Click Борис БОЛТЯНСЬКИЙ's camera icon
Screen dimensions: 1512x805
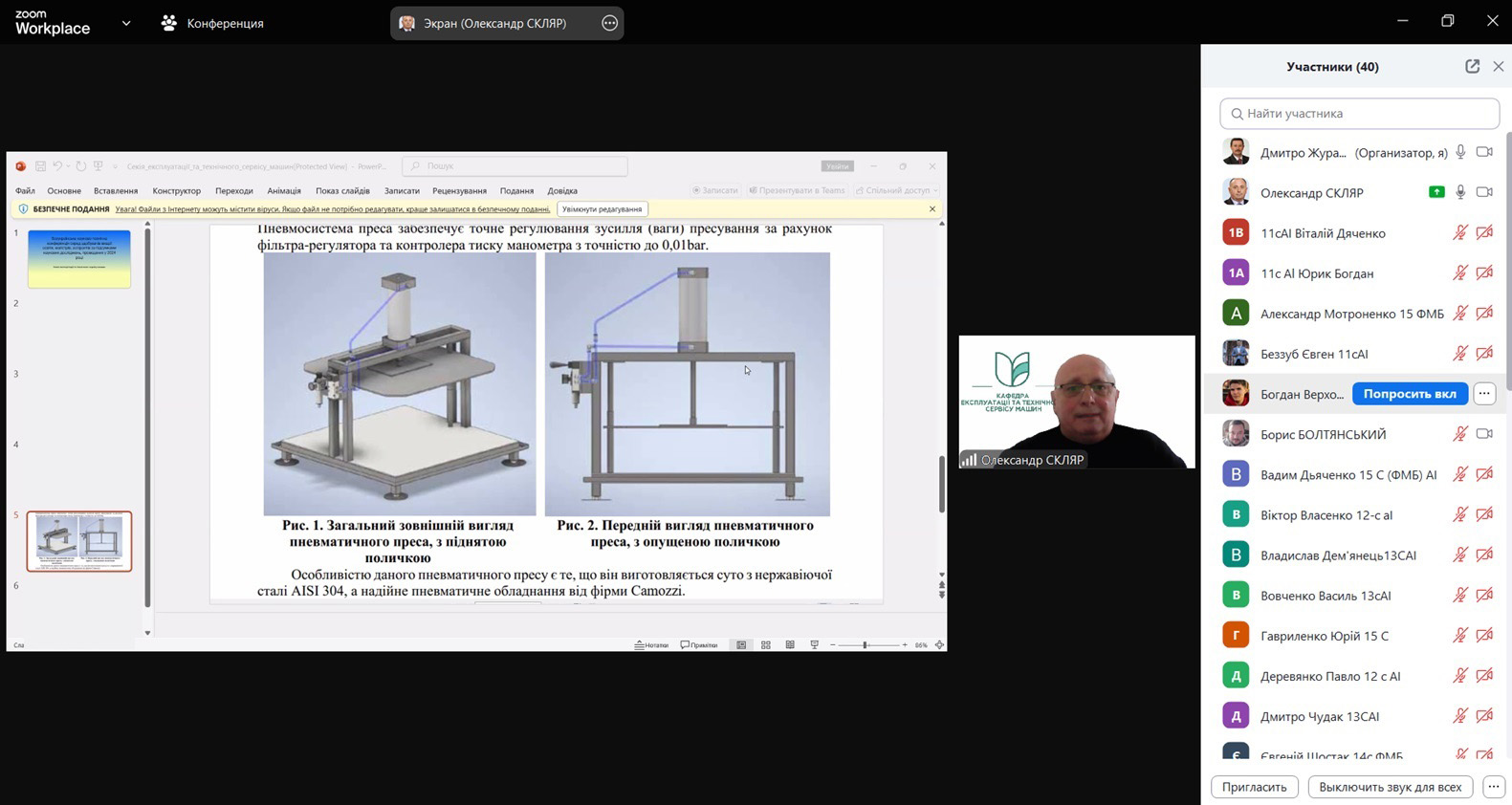[x=1484, y=434]
